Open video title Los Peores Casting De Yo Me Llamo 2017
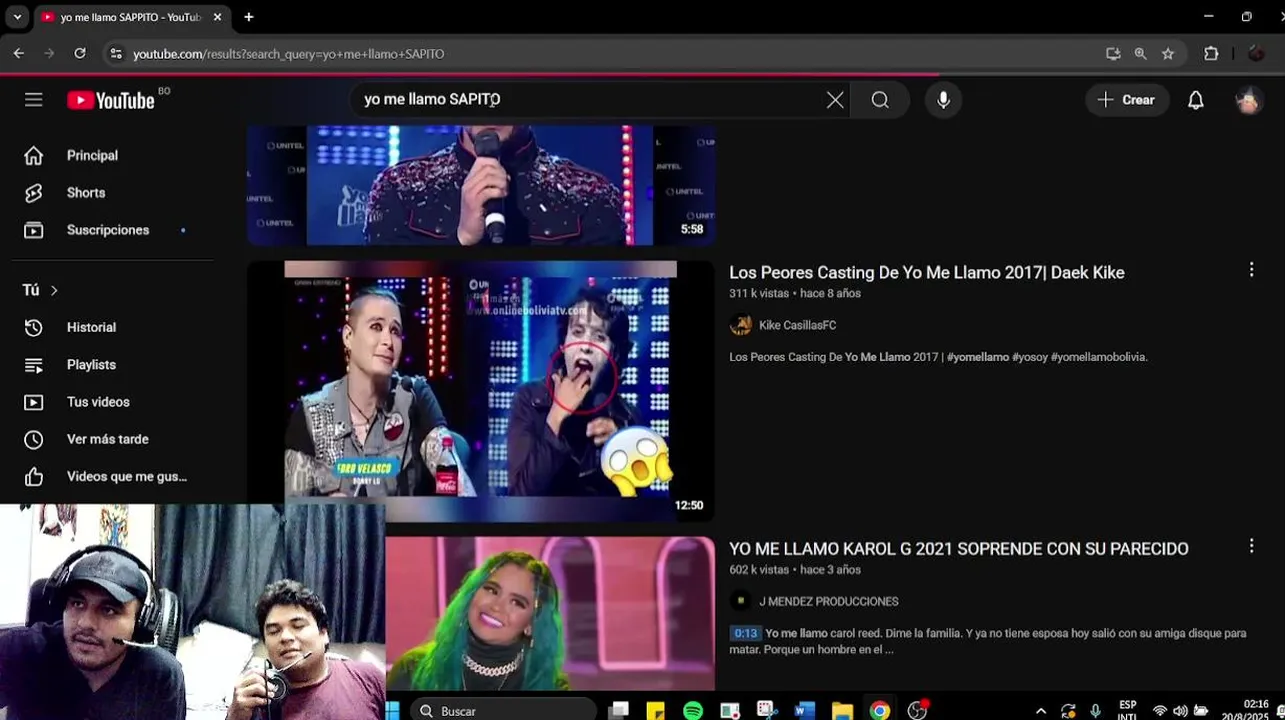This screenshot has width=1285, height=720. [x=927, y=273]
